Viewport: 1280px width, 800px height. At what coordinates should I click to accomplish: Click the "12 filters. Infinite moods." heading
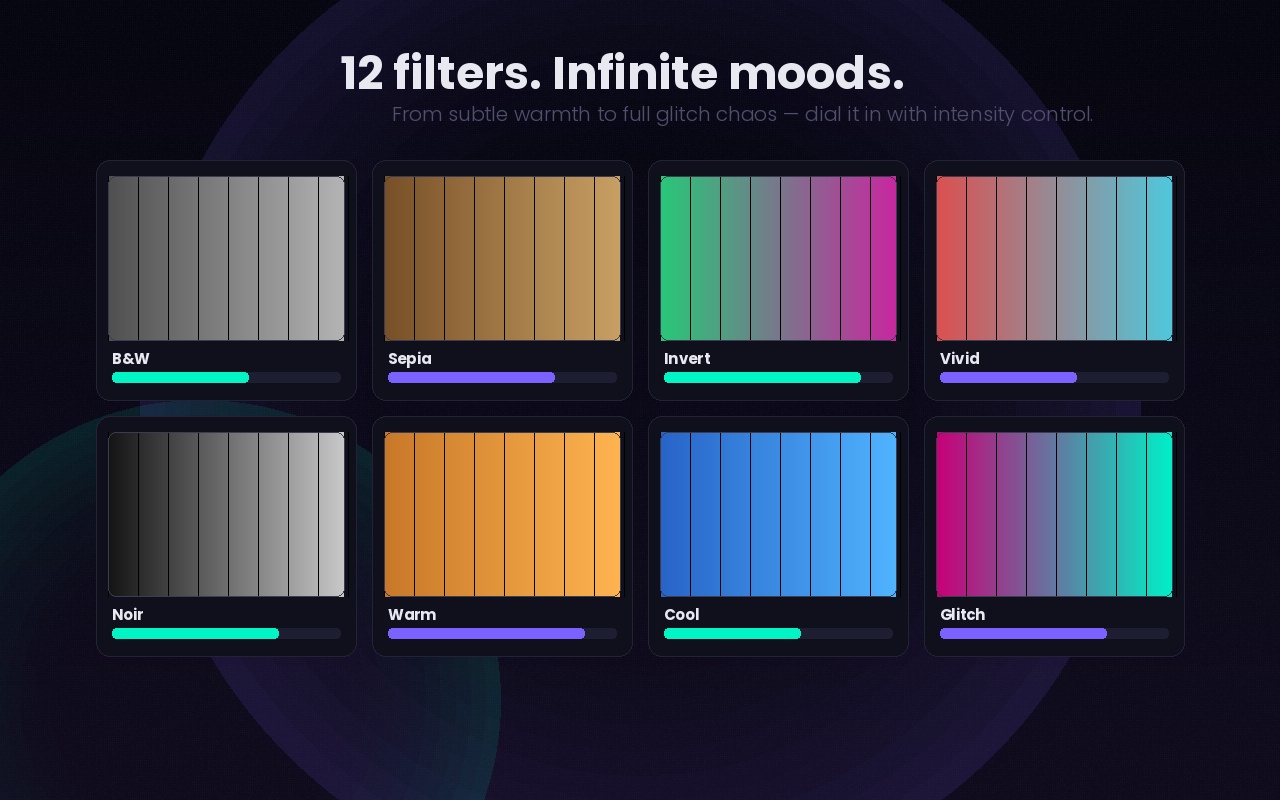tap(622, 73)
